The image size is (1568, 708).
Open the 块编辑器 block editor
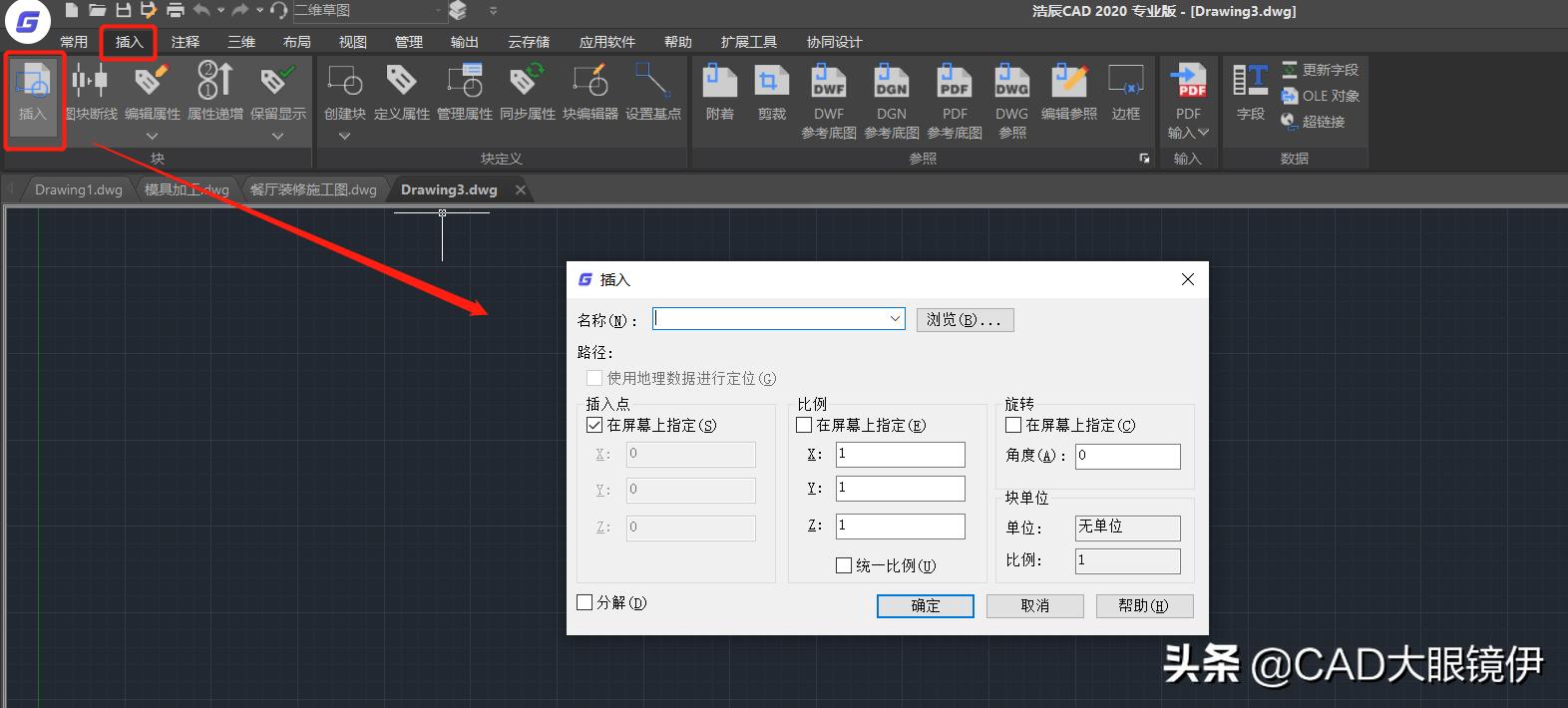point(590,92)
